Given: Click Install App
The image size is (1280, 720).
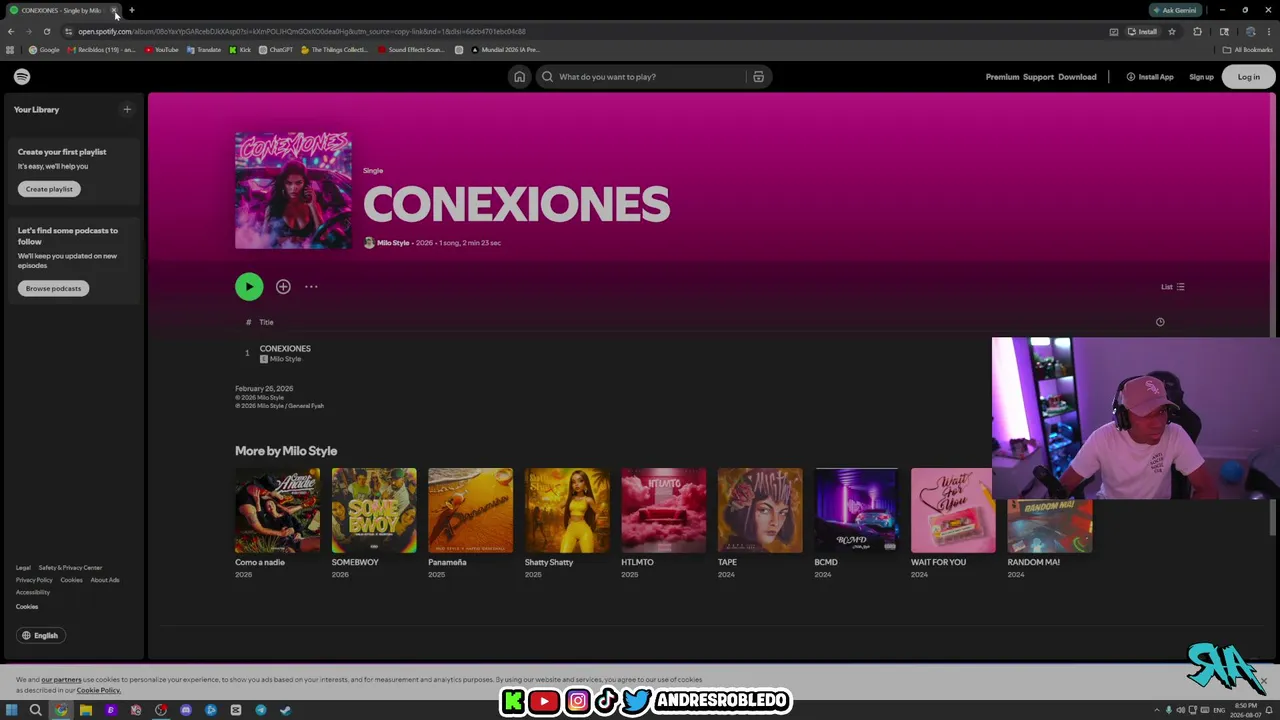Looking at the screenshot, I should pos(1150,77).
